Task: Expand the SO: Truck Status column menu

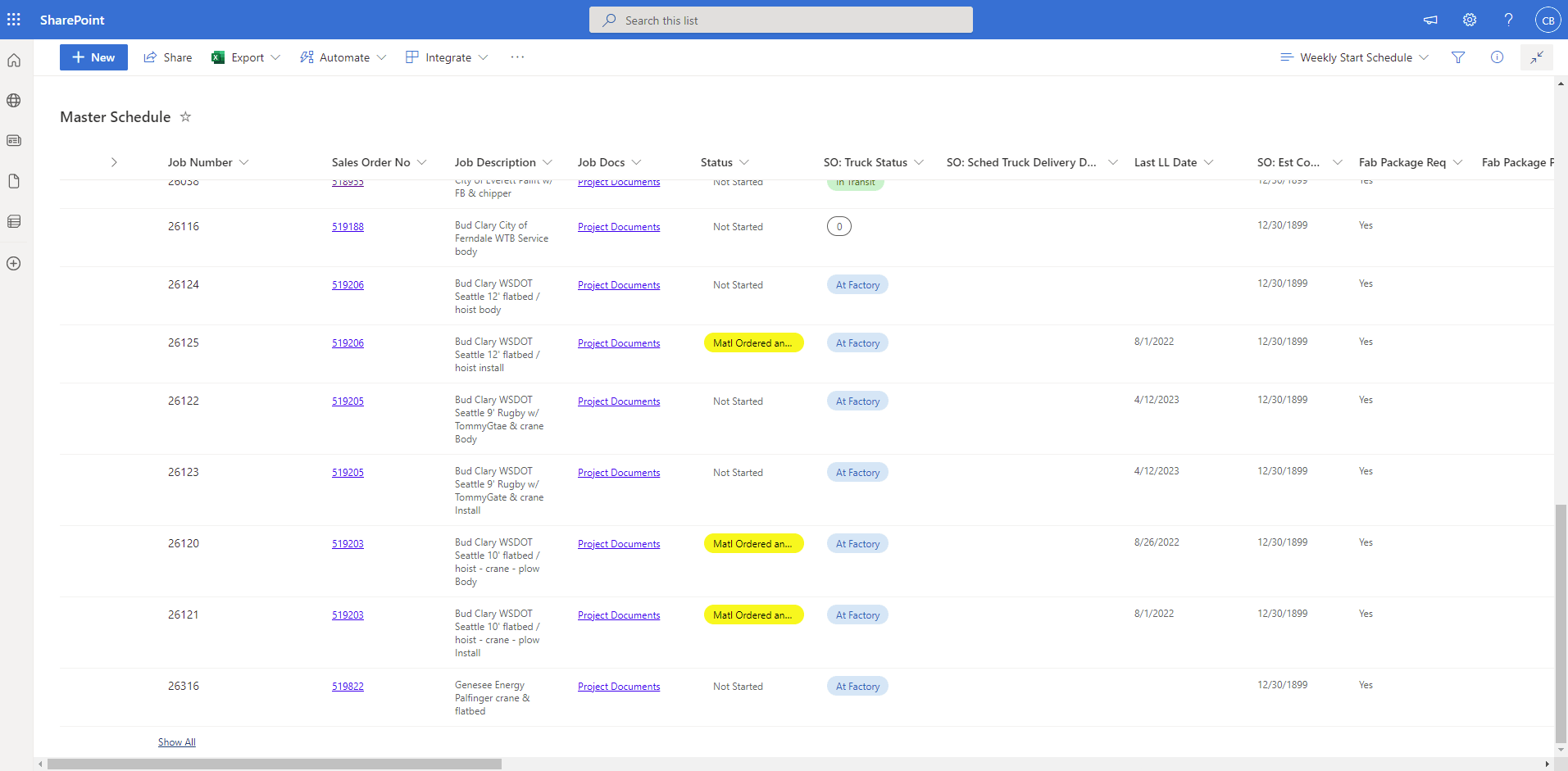Action: 919,162
